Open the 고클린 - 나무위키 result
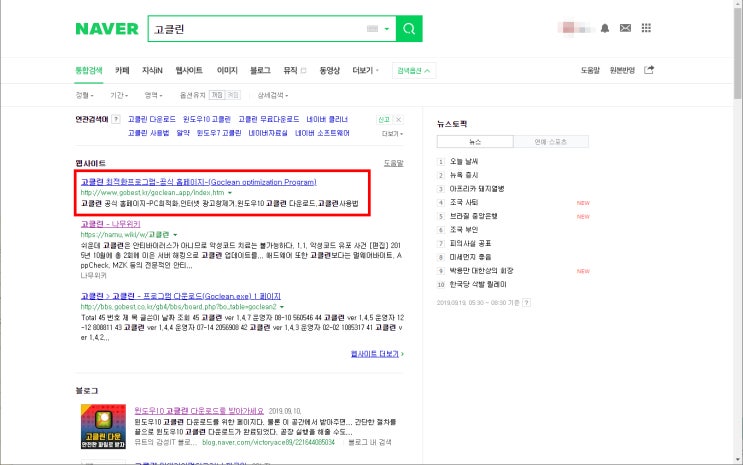Screen dimensions: 743x465 [x=110, y=224]
